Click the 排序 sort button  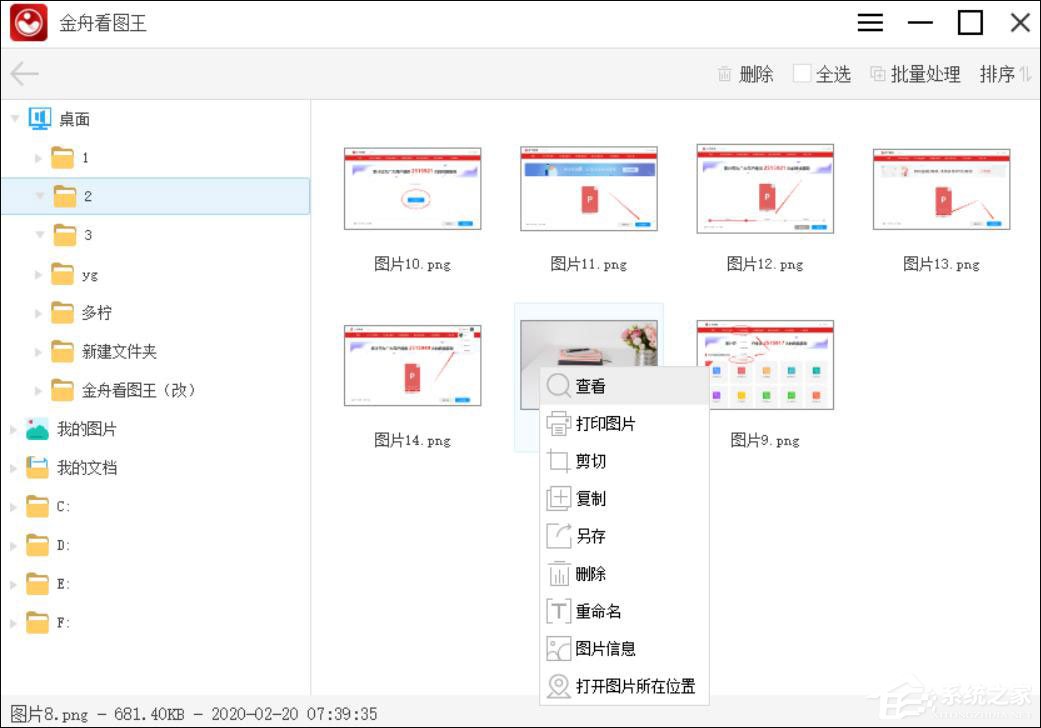click(x=997, y=73)
